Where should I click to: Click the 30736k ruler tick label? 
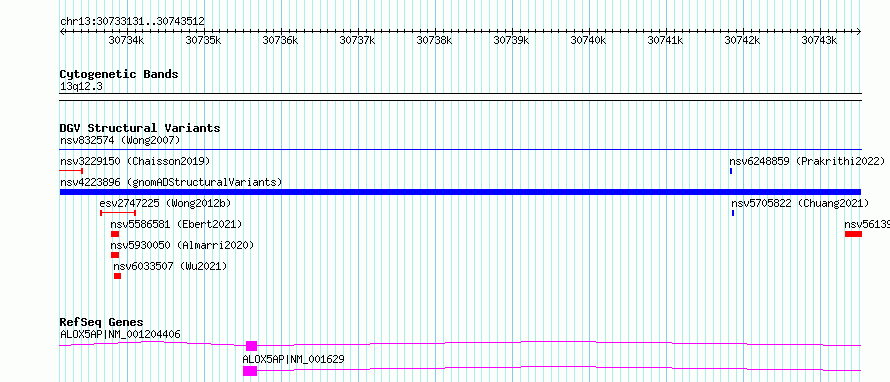280,40
